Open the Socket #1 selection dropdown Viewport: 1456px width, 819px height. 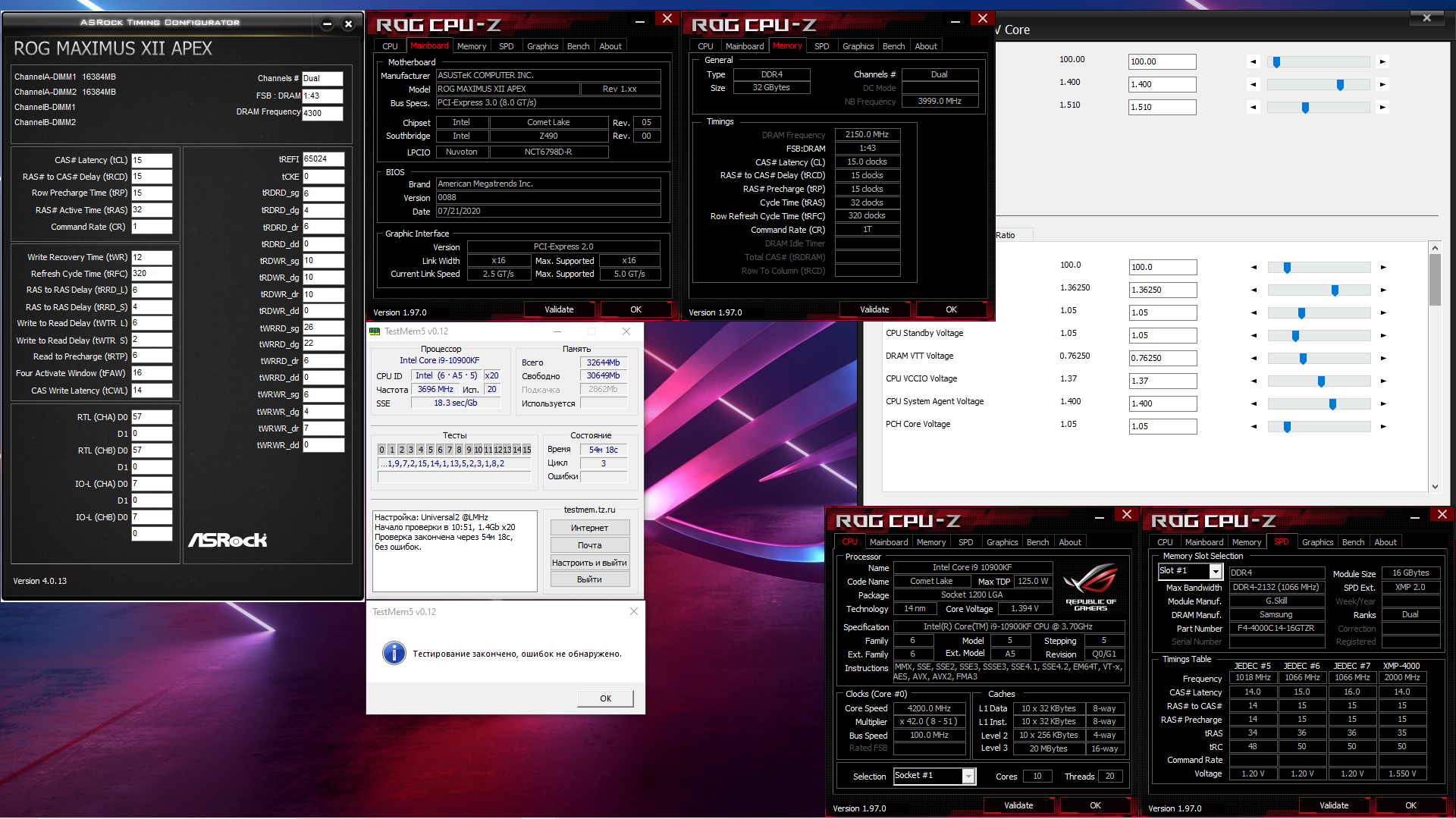[x=968, y=776]
